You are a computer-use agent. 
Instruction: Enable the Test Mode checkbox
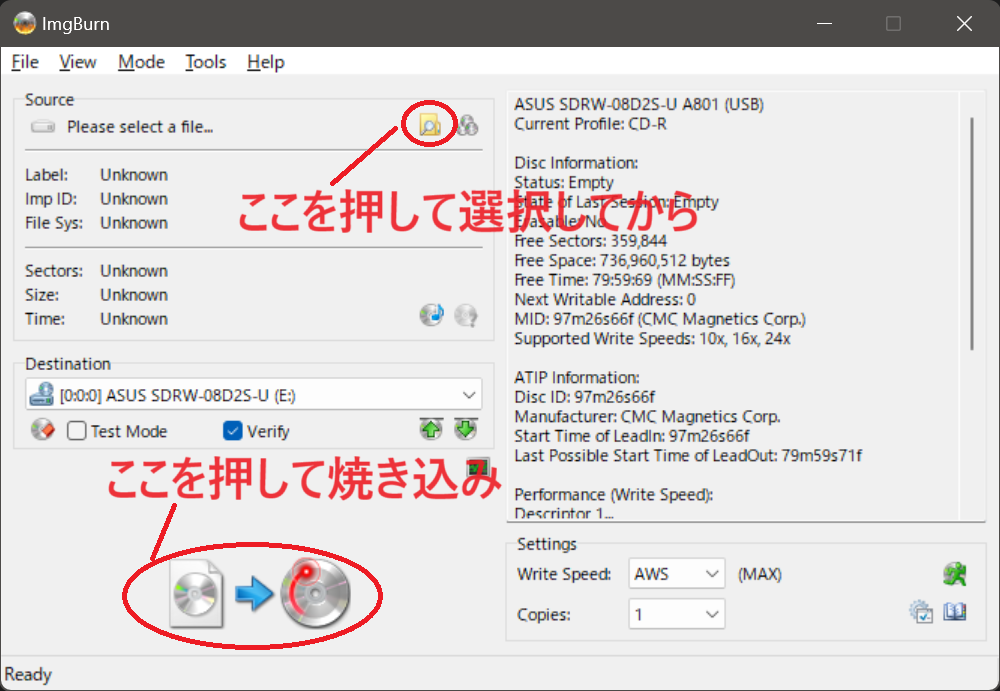(x=77, y=431)
